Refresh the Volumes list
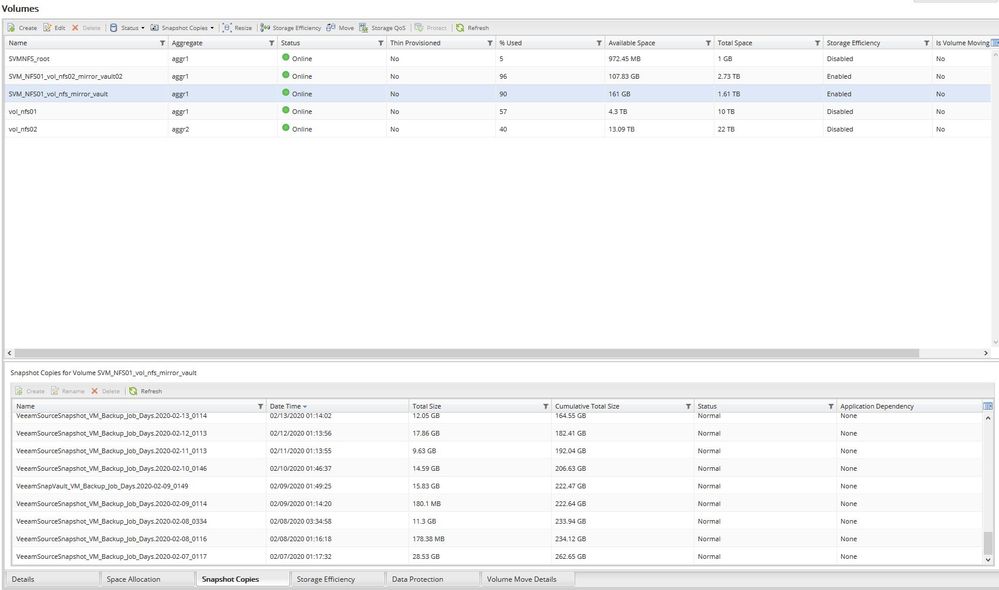Image resolution: width=999 pixels, height=590 pixels. pyautogui.click(x=473, y=28)
